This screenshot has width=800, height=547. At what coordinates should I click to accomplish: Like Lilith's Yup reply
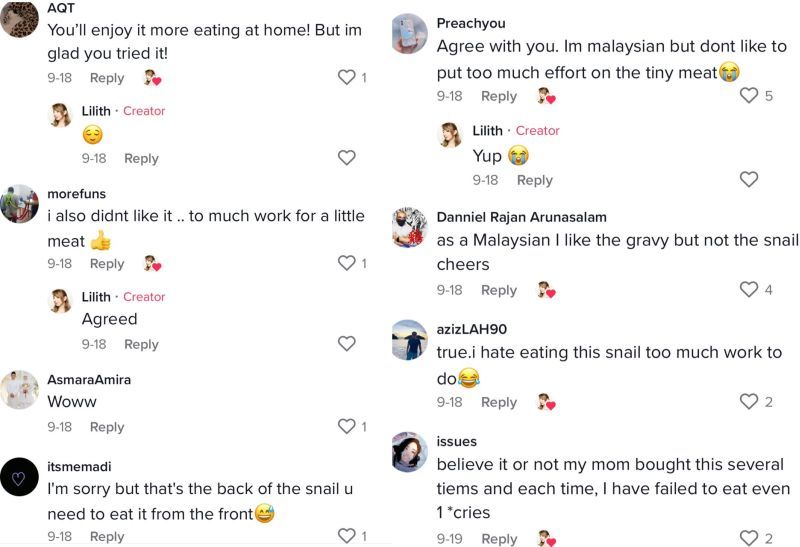(x=749, y=180)
